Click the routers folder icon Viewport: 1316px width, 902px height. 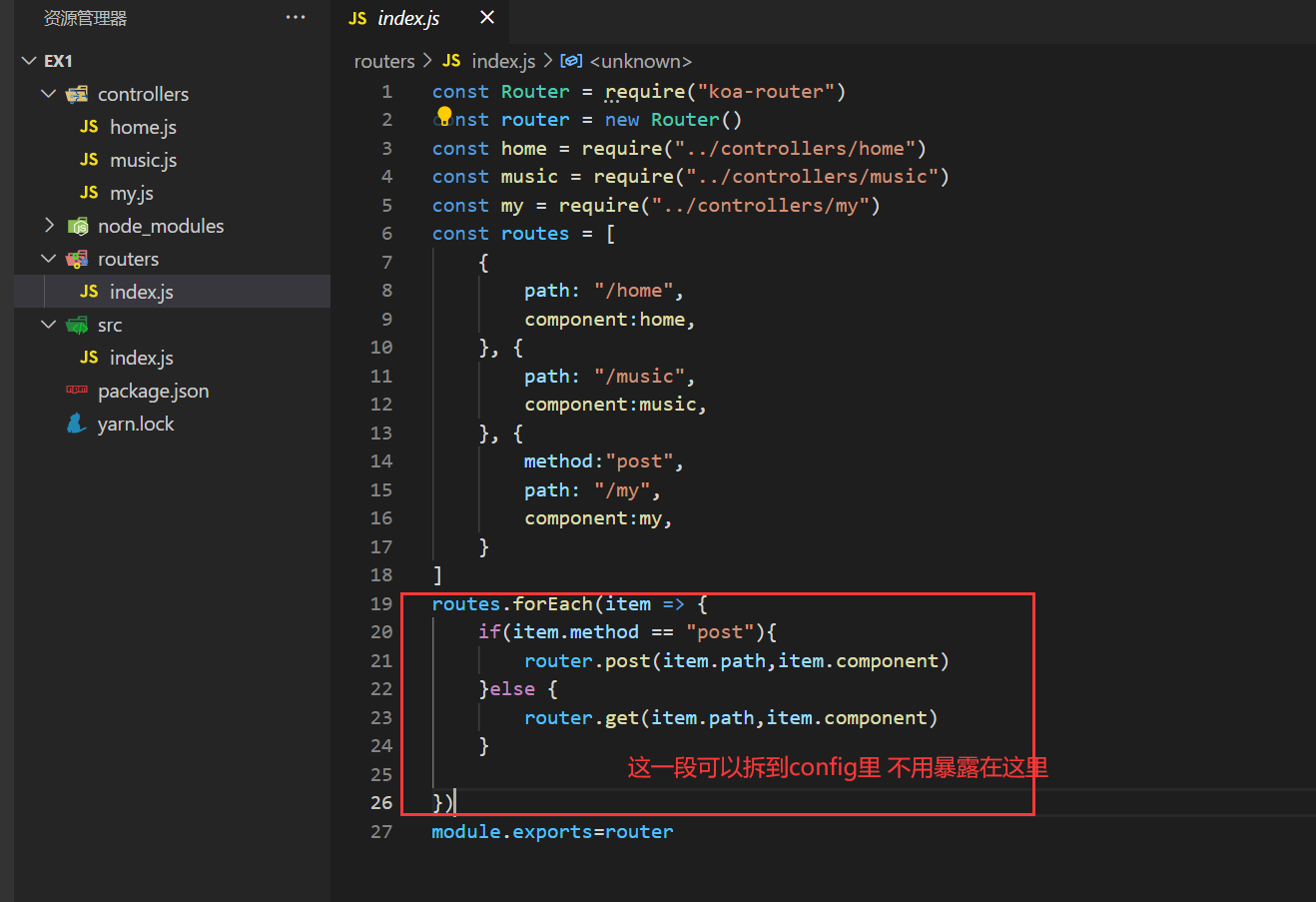77,259
